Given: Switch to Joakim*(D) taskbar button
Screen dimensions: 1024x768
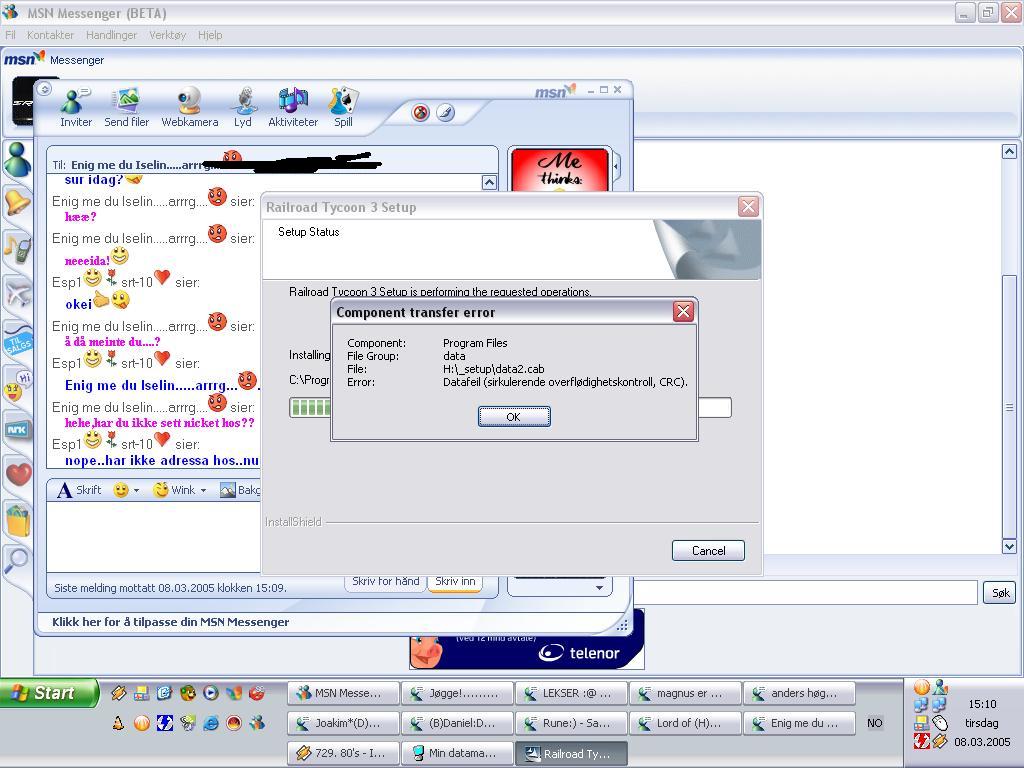Looking at the screenshot, I should pos(344,723).
